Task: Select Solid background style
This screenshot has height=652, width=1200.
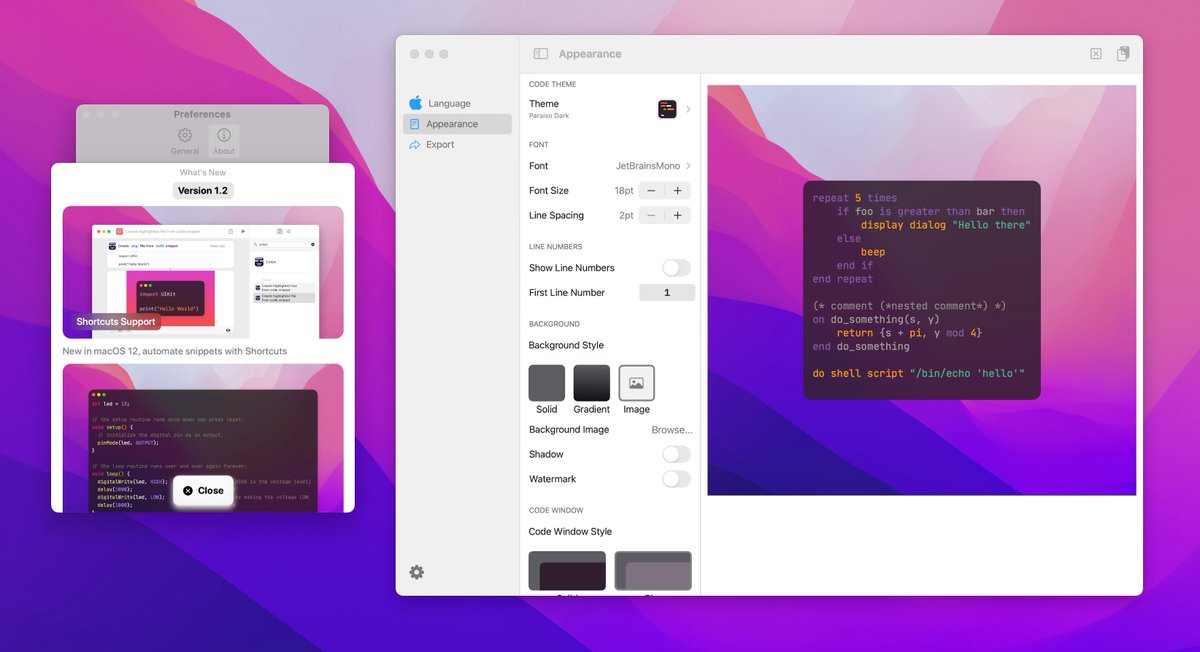Action: click(x=547, y=383)
